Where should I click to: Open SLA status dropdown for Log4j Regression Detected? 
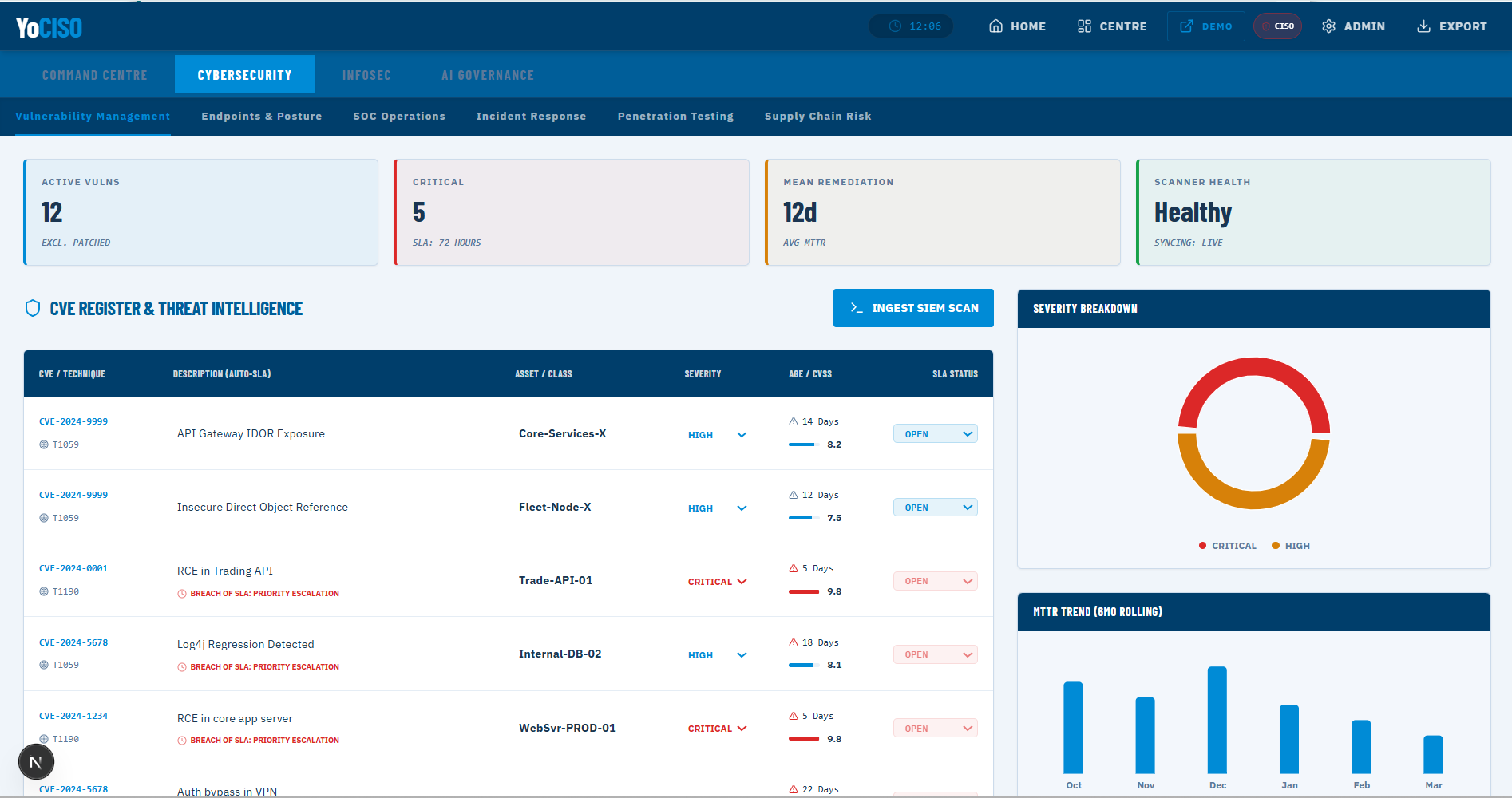[936, 654]
